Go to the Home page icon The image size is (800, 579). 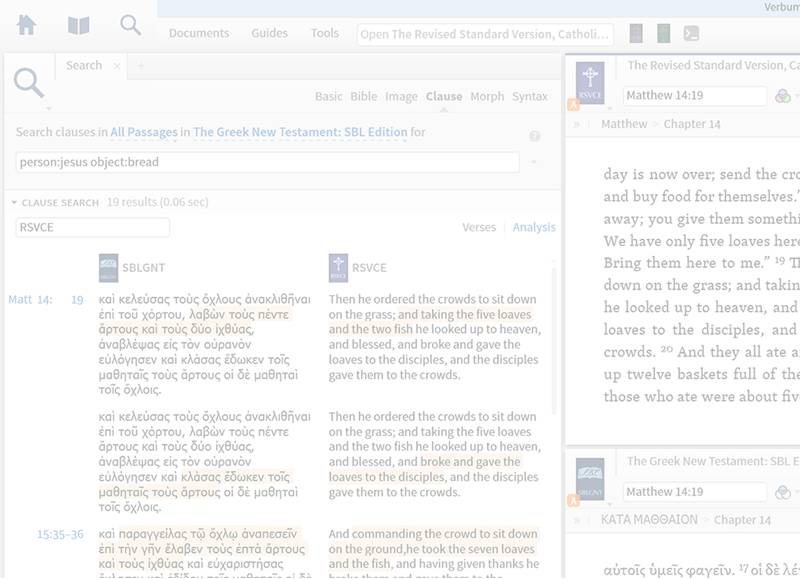coord(27,25)
